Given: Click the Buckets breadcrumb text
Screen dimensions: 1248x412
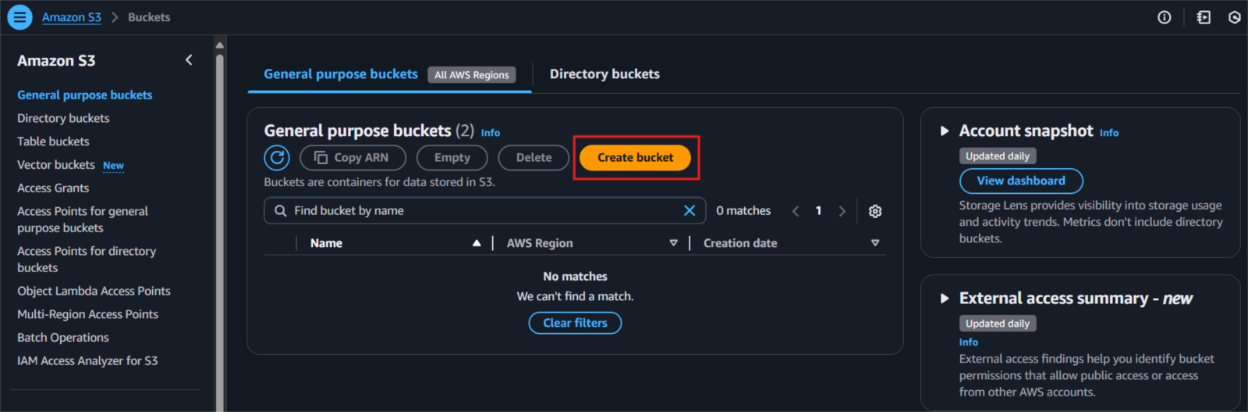Looking at the screenshot, I should (149, 17).
